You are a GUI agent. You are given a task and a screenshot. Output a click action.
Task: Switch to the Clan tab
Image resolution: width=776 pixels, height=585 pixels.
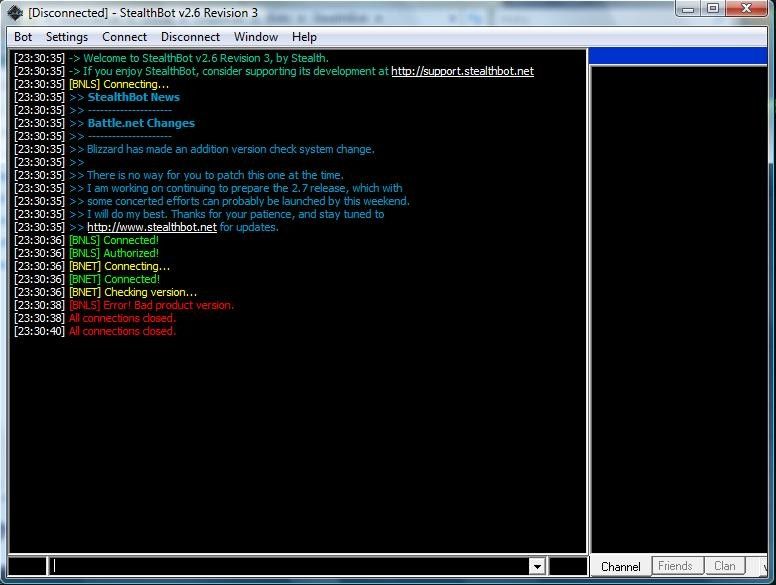point(725,566)
